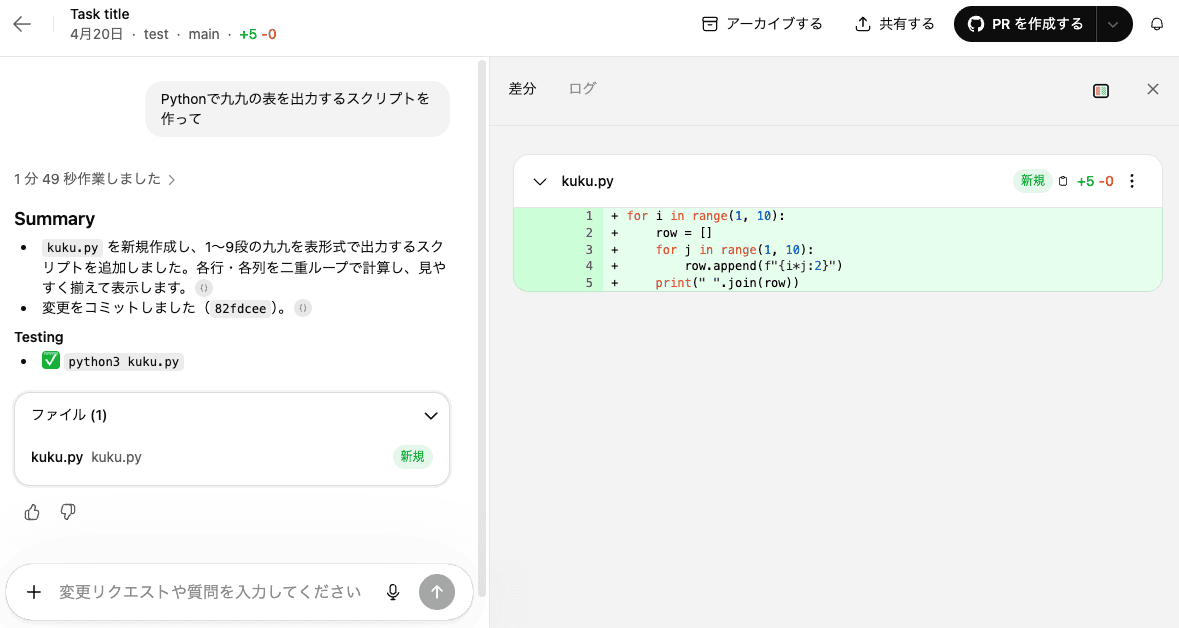
Task: Close the diff panel with X icon
Action: pos(1153,89)
